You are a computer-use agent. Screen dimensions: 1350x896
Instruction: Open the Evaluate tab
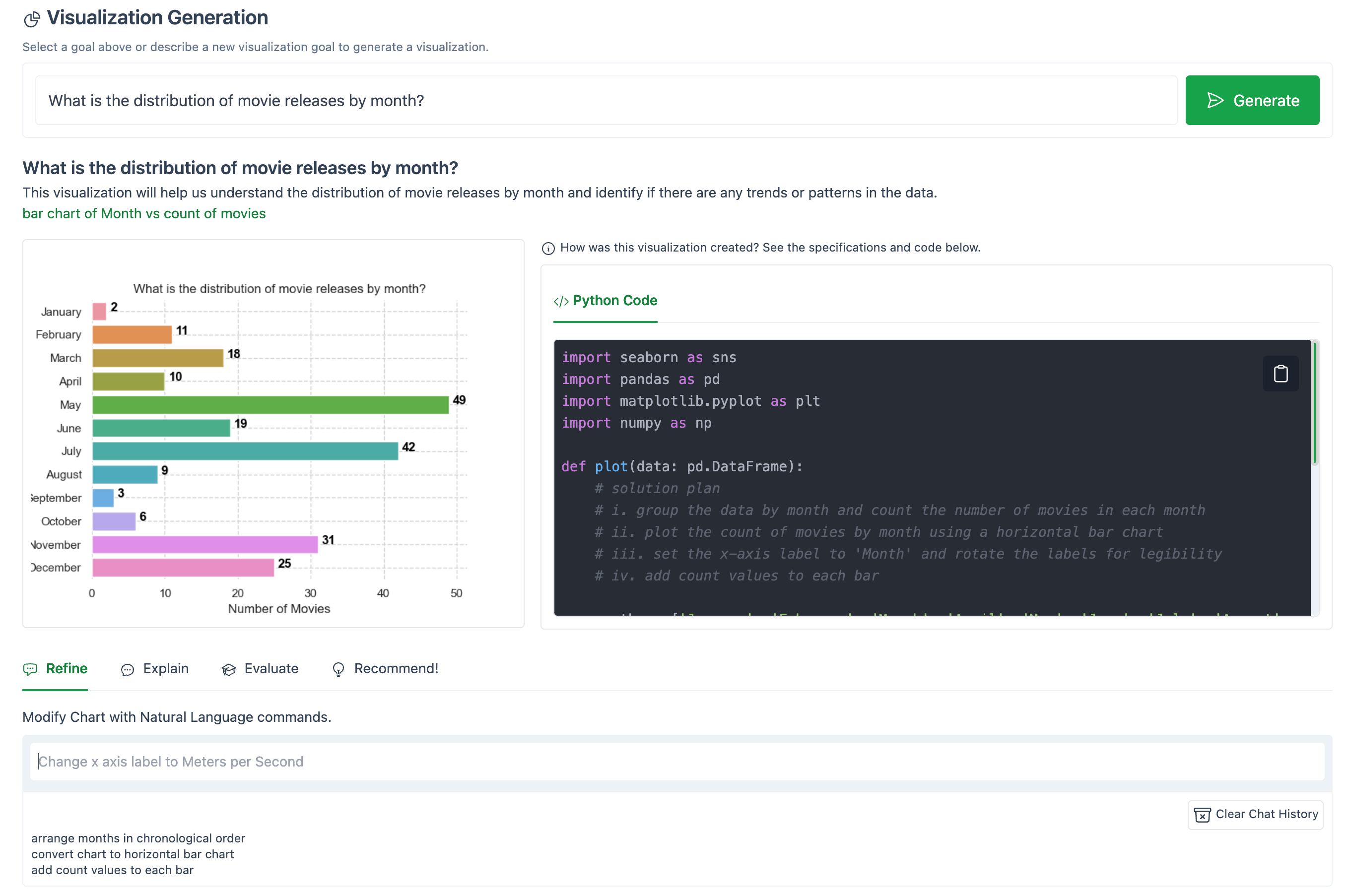pyautogui.click(x=271, y=669)
